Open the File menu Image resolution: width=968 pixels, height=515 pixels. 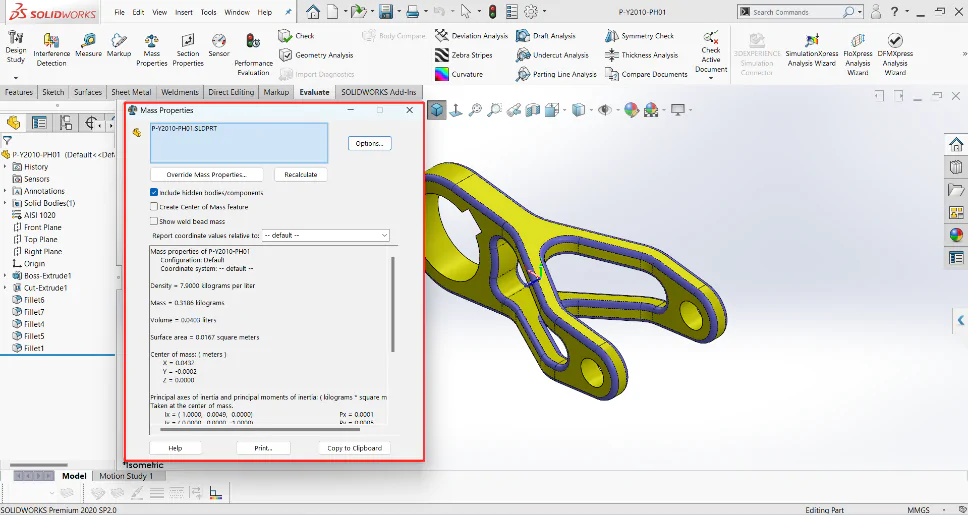tap(120, 12)
